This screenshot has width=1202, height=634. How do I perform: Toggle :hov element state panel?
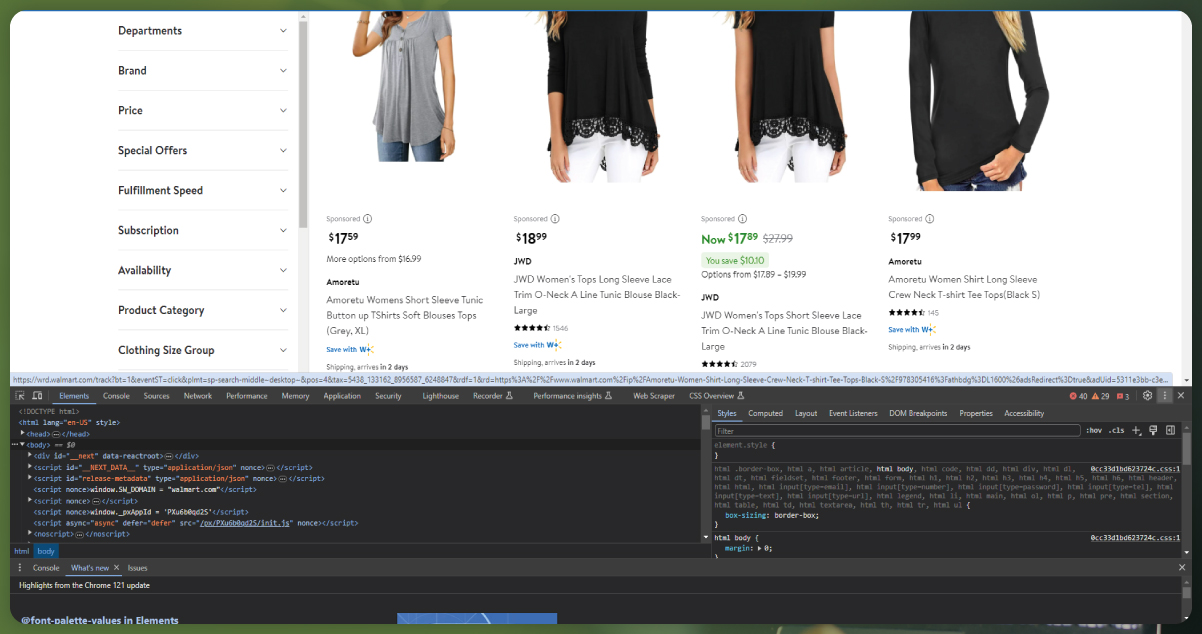point(1095,431)
